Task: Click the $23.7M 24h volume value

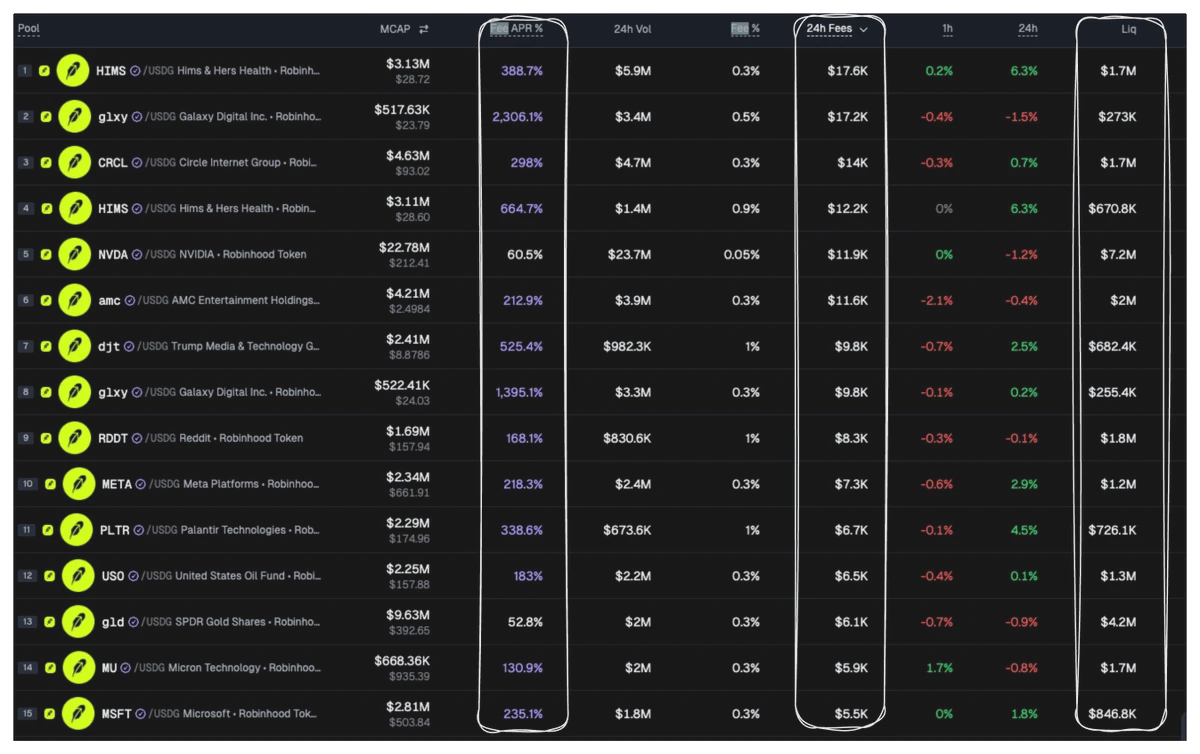Action: [629, 255]
